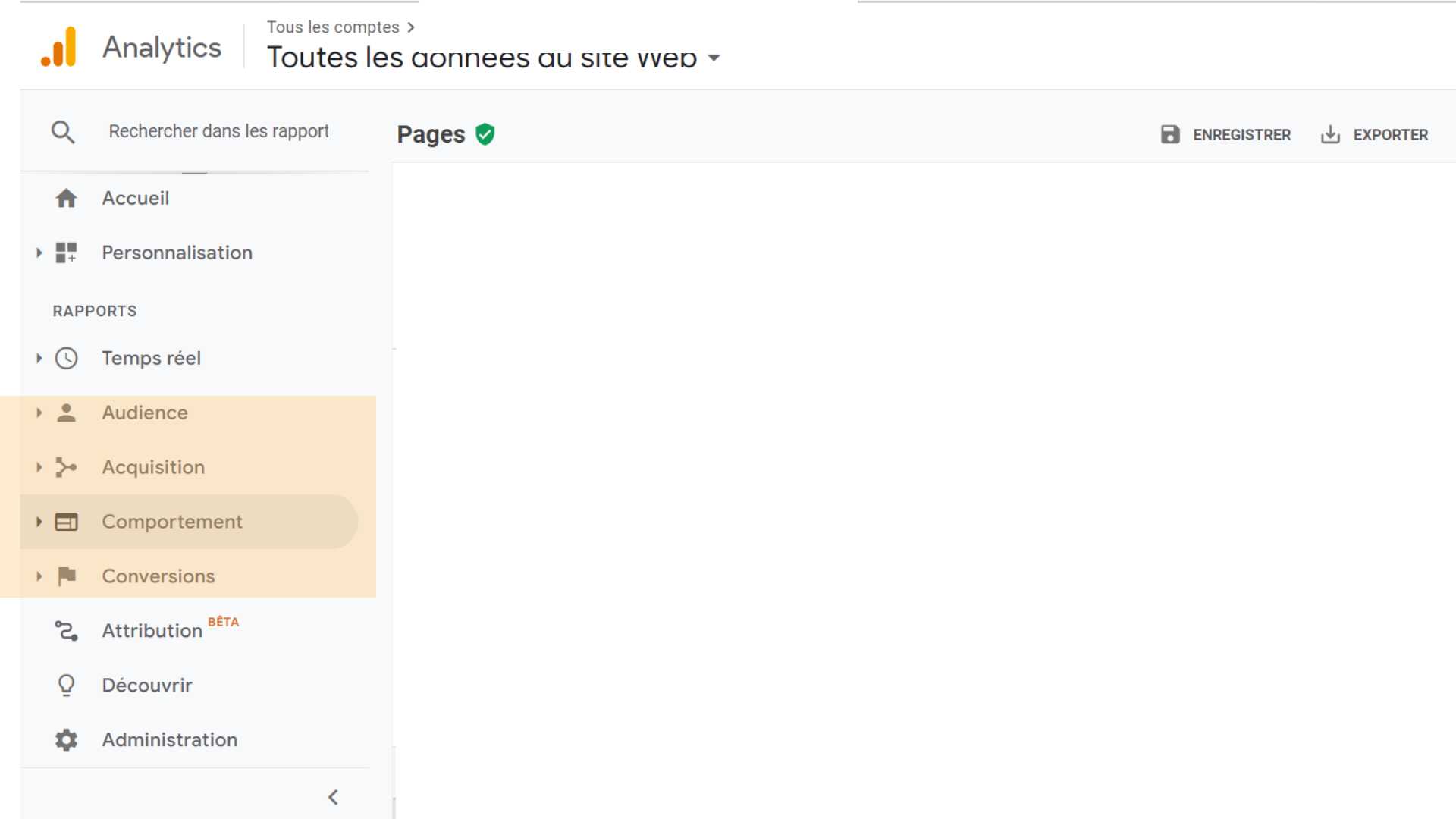Click the Comportement report icon

click(x=67, y=521)
